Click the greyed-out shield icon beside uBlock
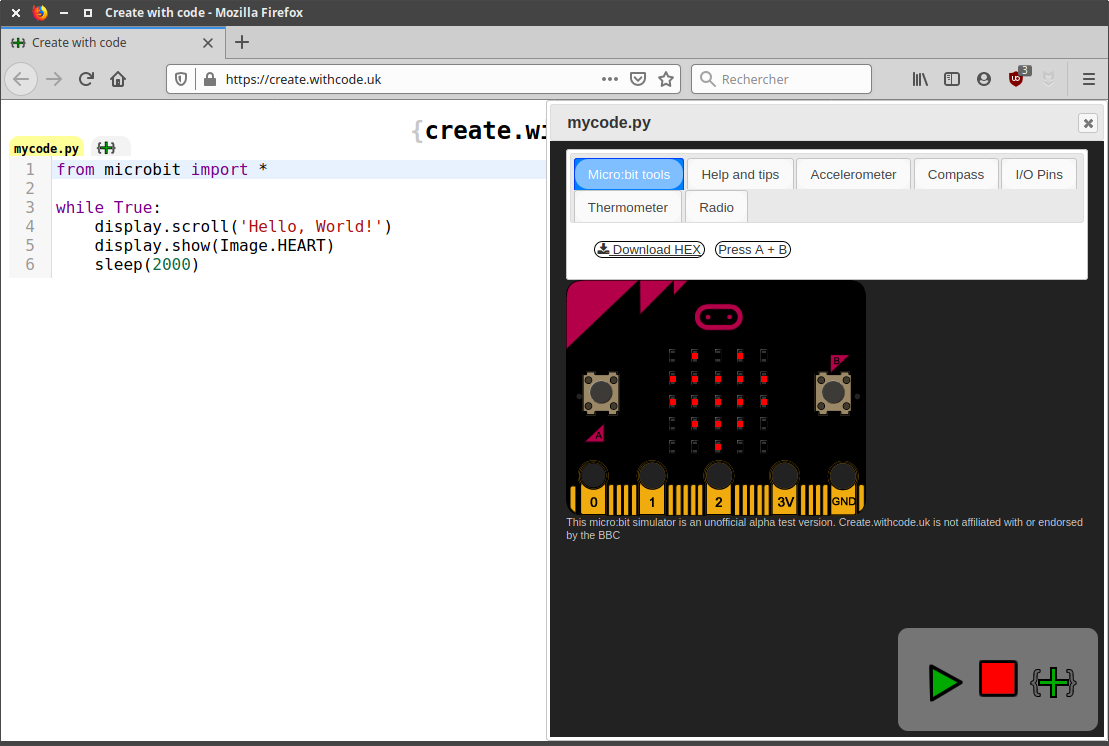Screen dimensions: 1109x746 click(1049, 79)
